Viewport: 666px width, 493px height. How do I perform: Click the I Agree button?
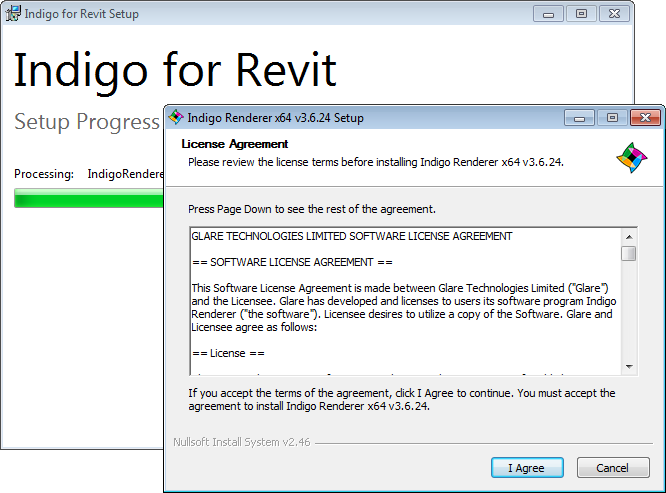click(527, 468)
